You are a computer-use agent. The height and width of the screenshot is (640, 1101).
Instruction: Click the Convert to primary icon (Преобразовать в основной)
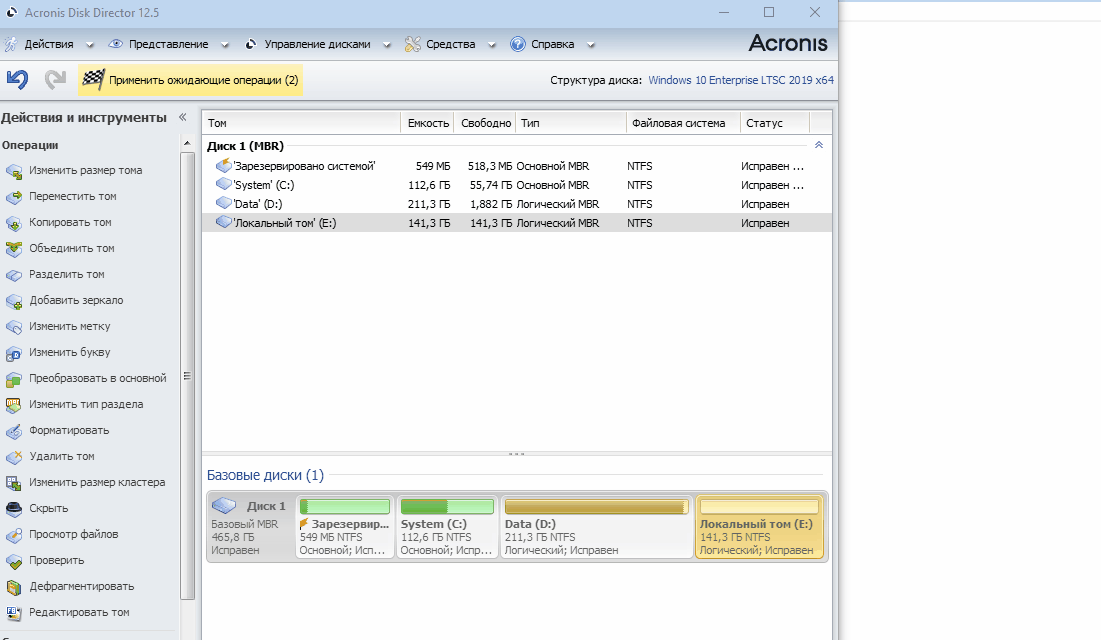(14, 379)
